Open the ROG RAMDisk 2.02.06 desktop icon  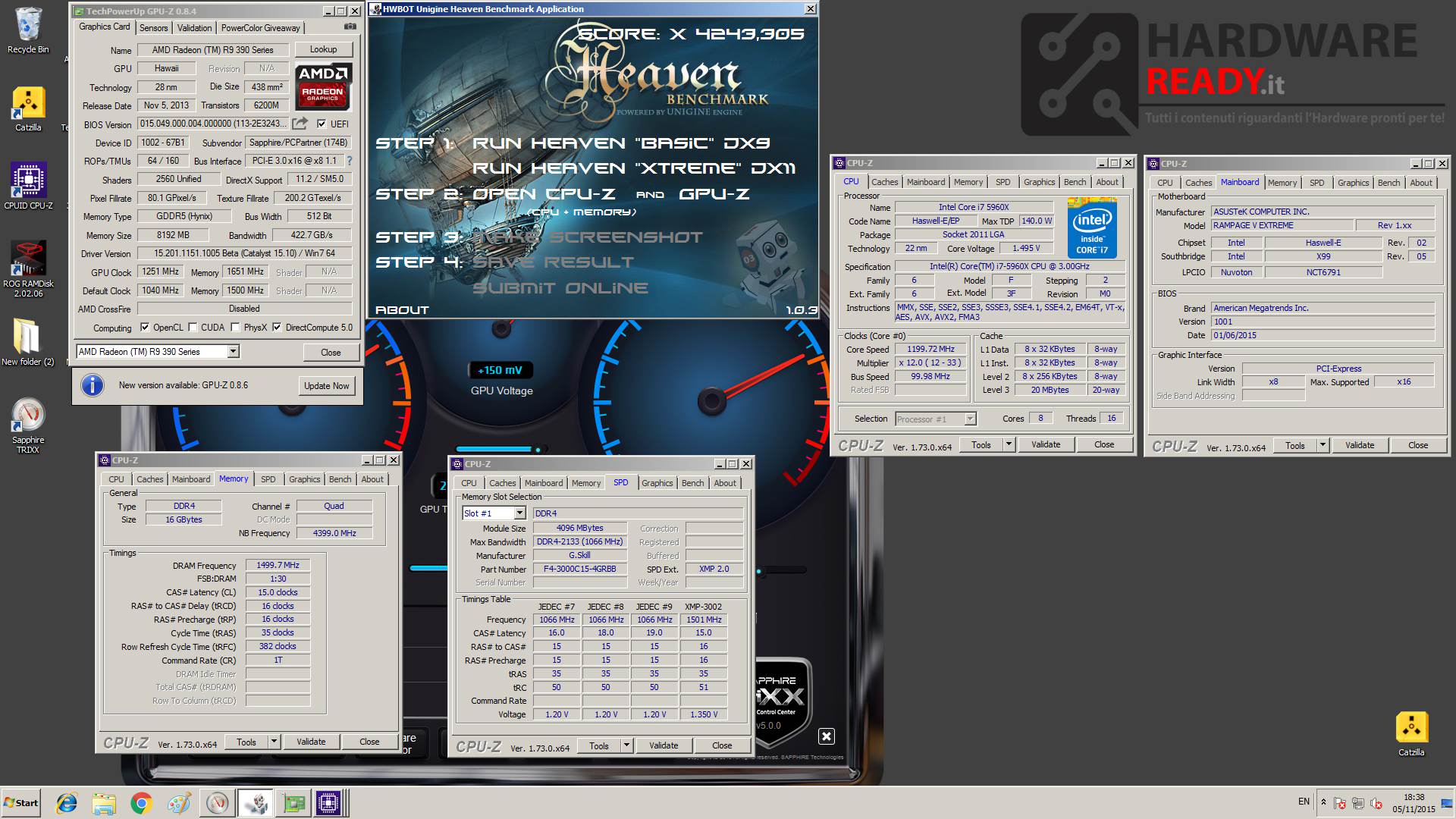pyautogui.click(x=28, y=269)
